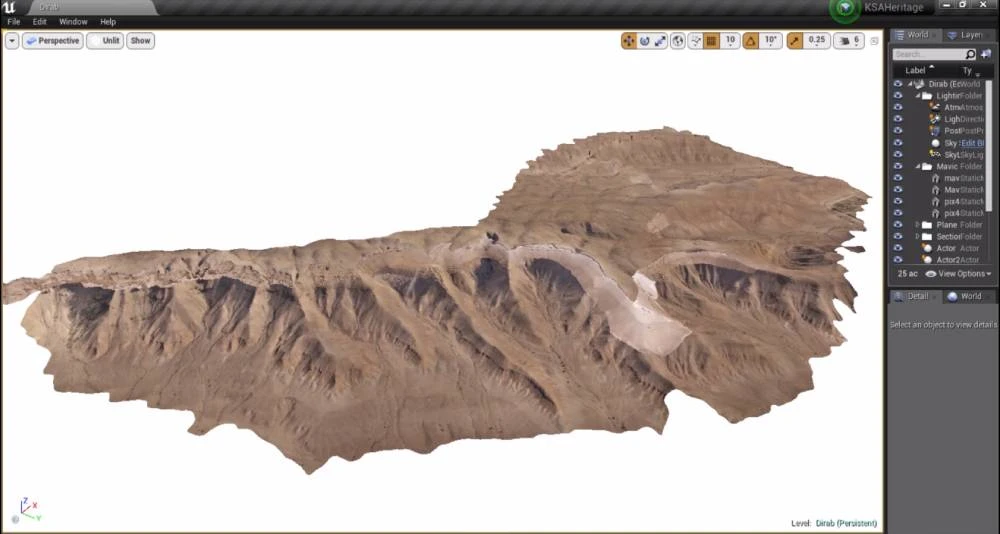Select the scale gizmo tool
The image size is (1000, 534).
[661, 41]
